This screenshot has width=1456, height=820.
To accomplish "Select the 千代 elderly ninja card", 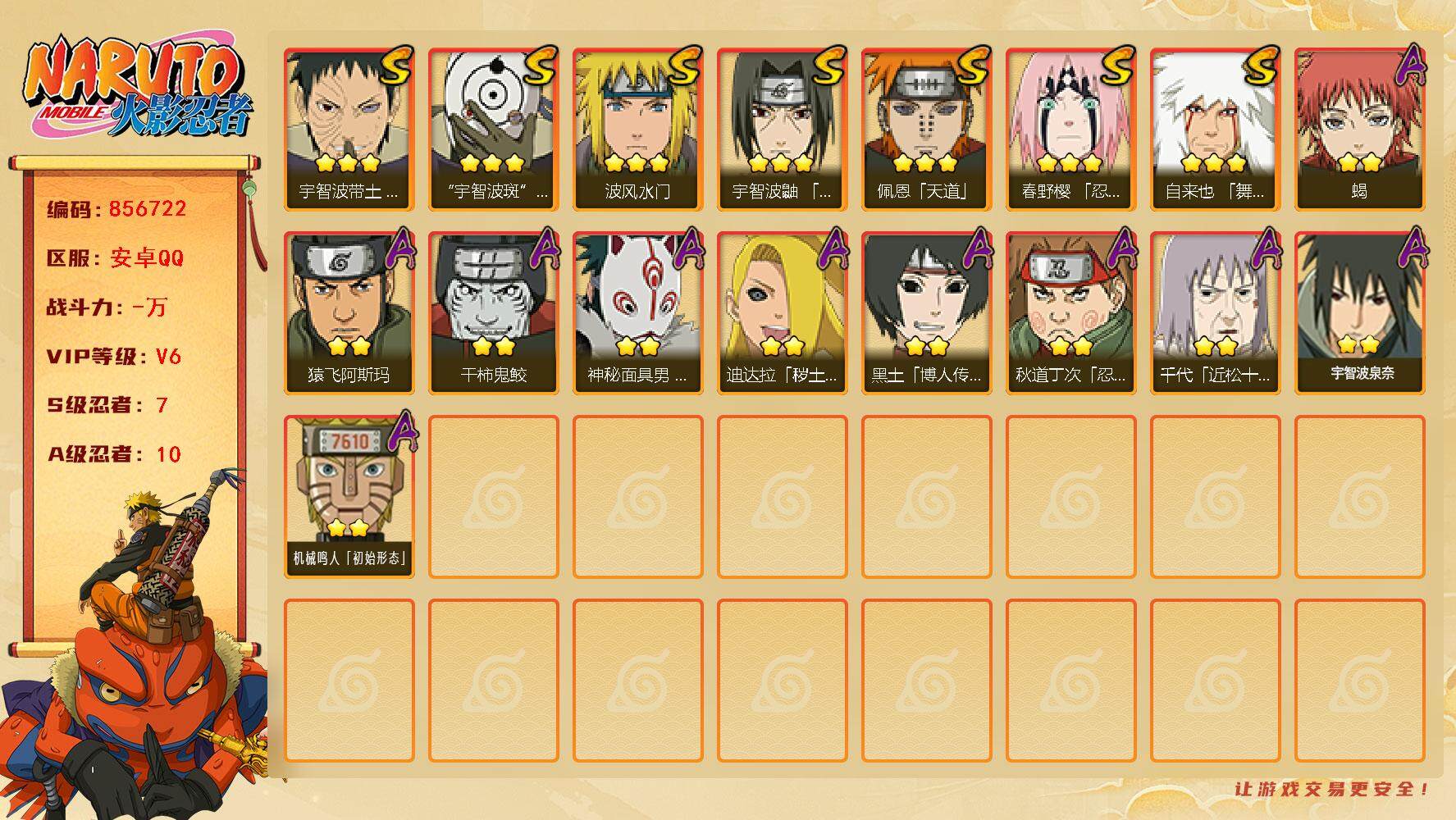I will pyautogui.click(x=1215, y=313).
